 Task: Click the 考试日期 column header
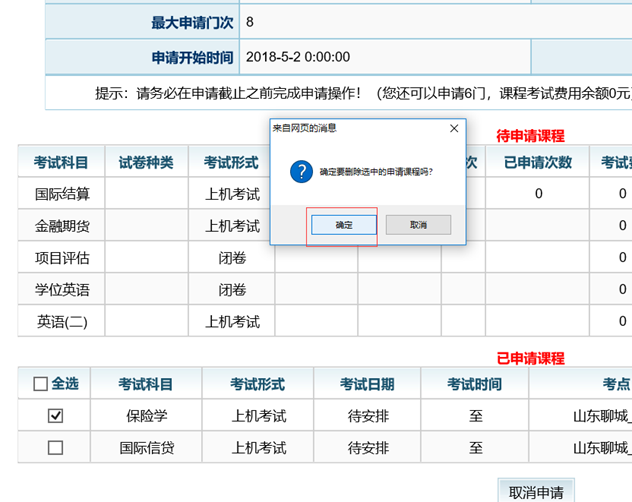click(367, 384)
